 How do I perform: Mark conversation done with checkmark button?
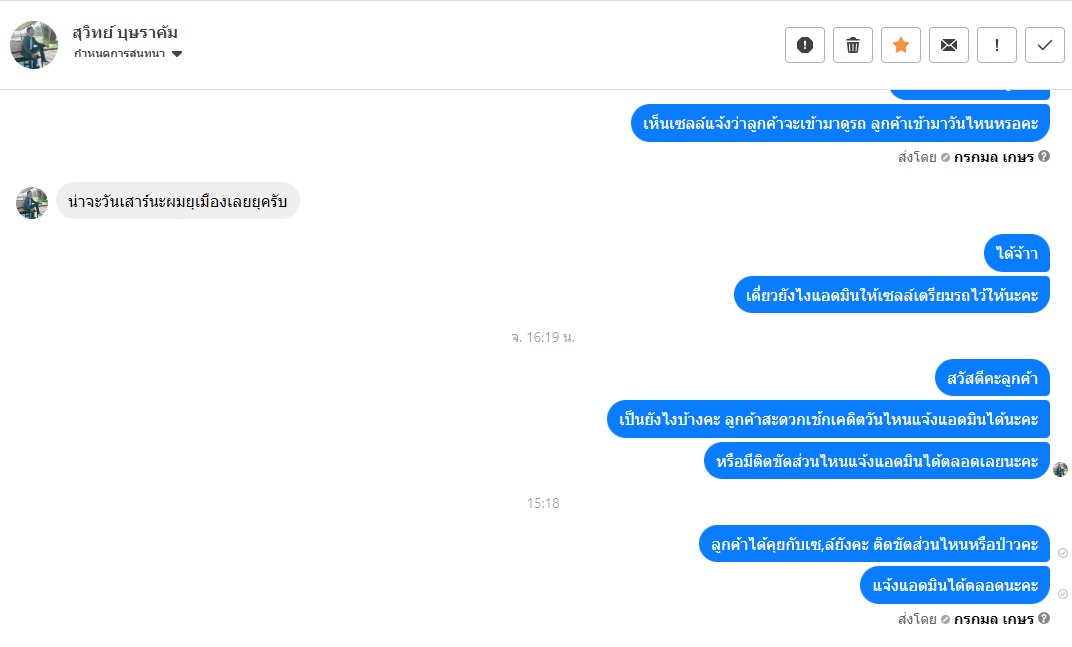click(1045, 45)
